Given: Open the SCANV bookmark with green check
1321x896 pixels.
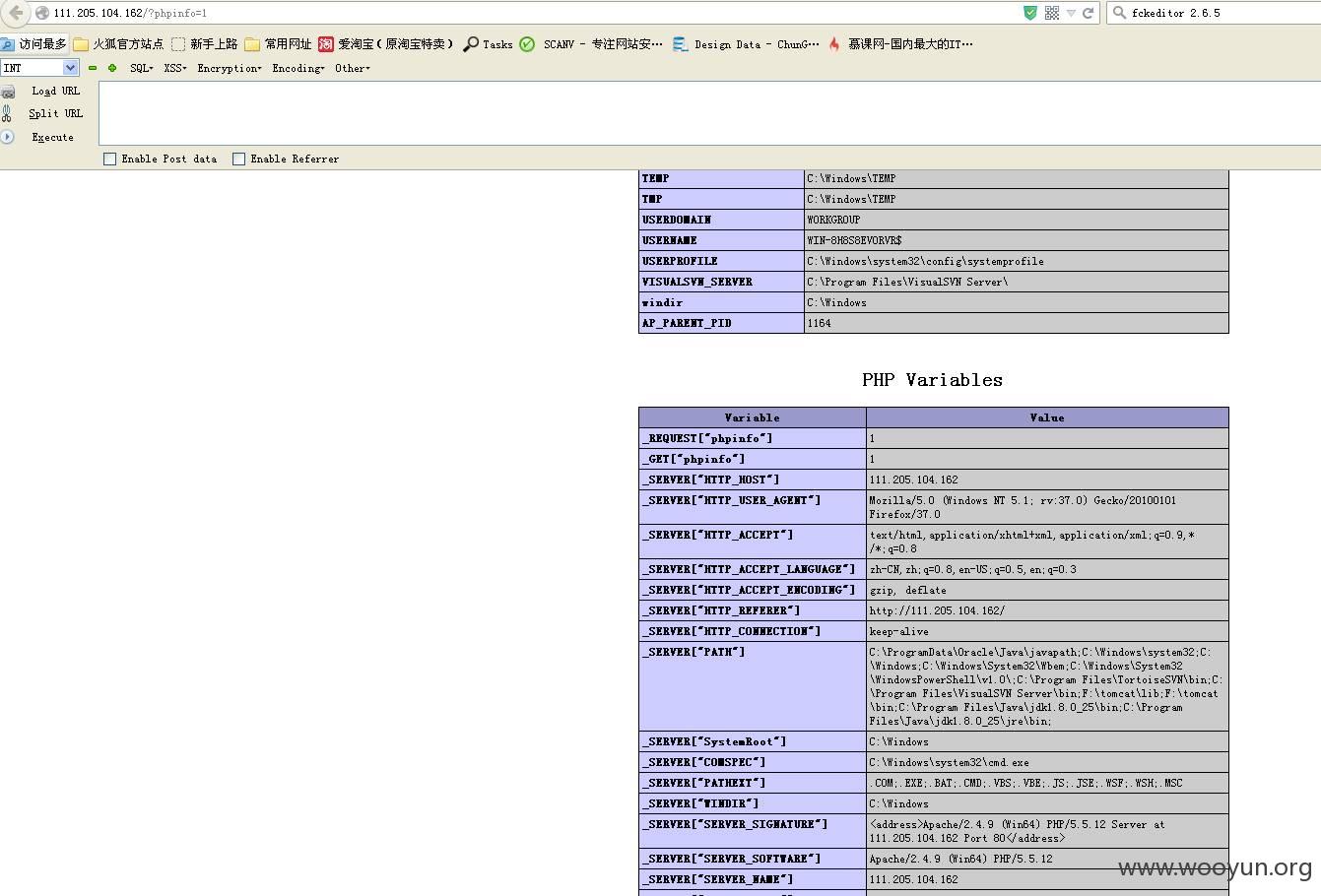Looking at the screenshot, I should pos(591,44).
